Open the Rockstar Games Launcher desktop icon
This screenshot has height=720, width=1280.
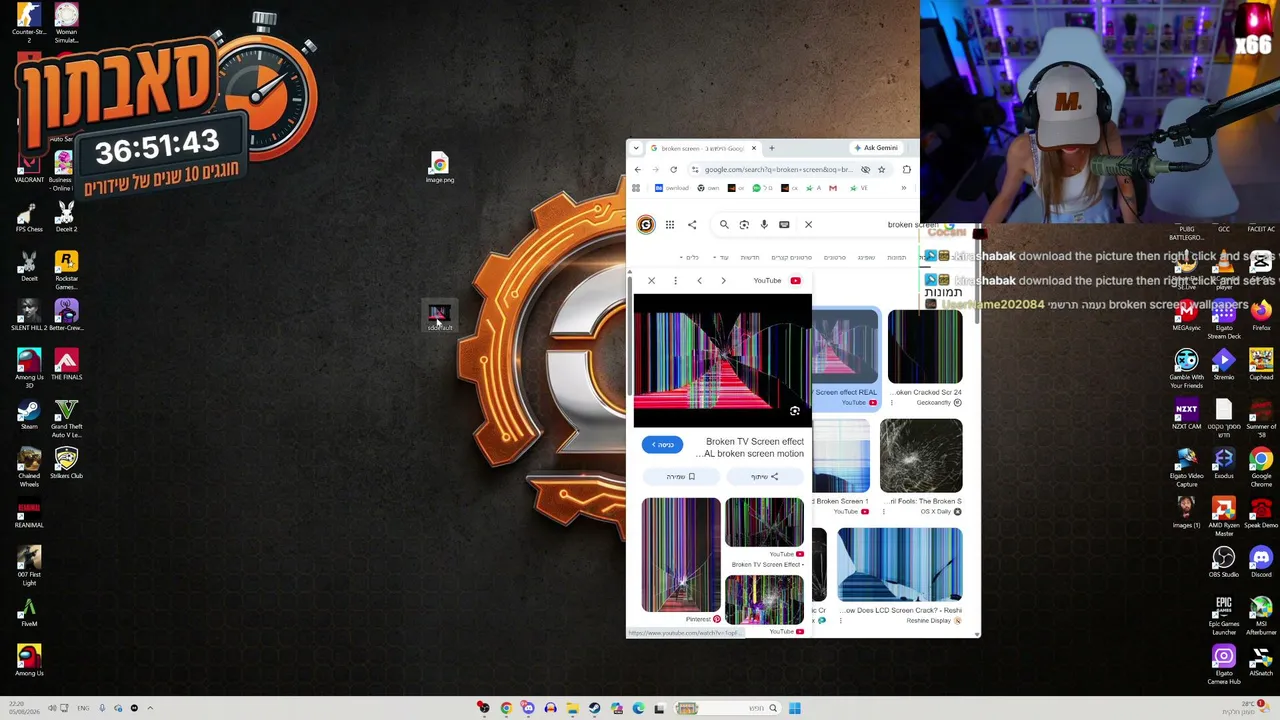point(66,268)
